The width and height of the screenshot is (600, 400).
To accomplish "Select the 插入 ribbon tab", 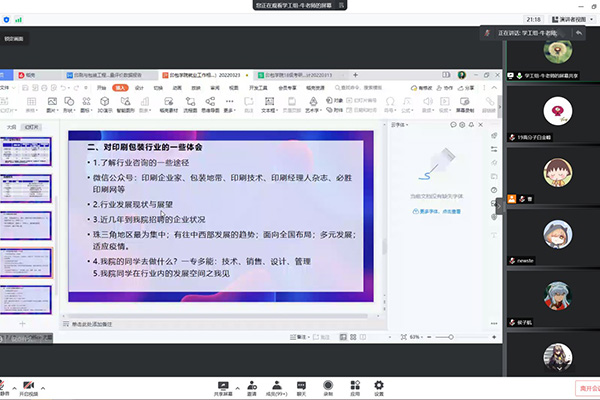I will (119, 87).
